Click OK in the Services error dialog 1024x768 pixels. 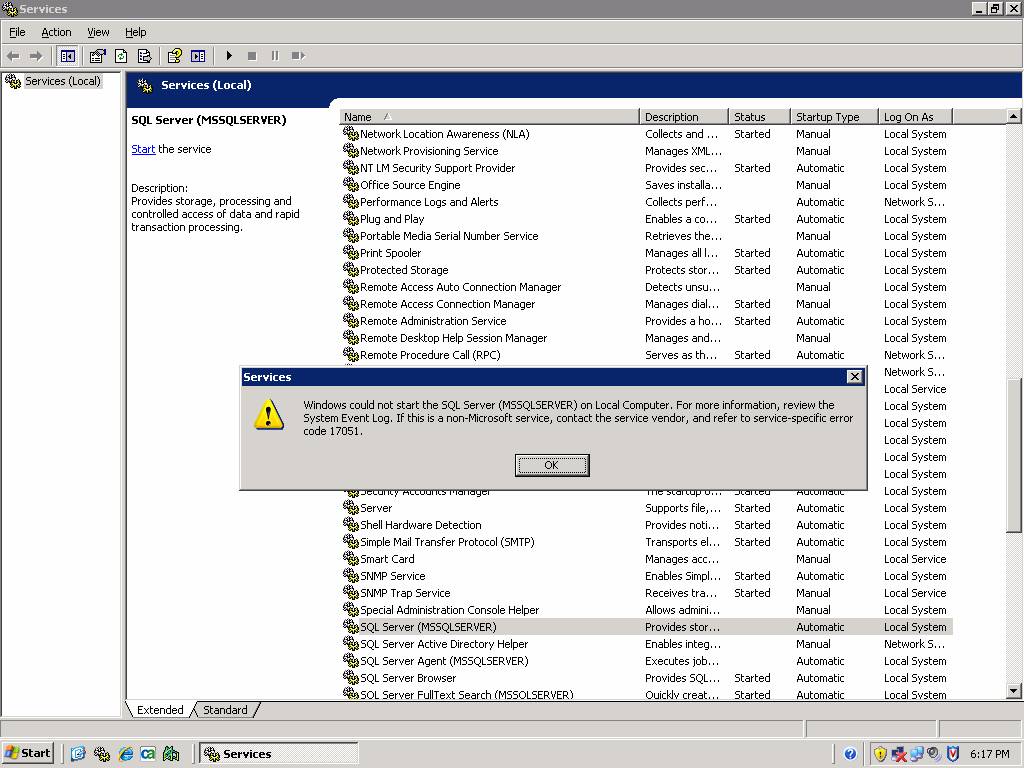pyautogui.click(x=552, y=465)
